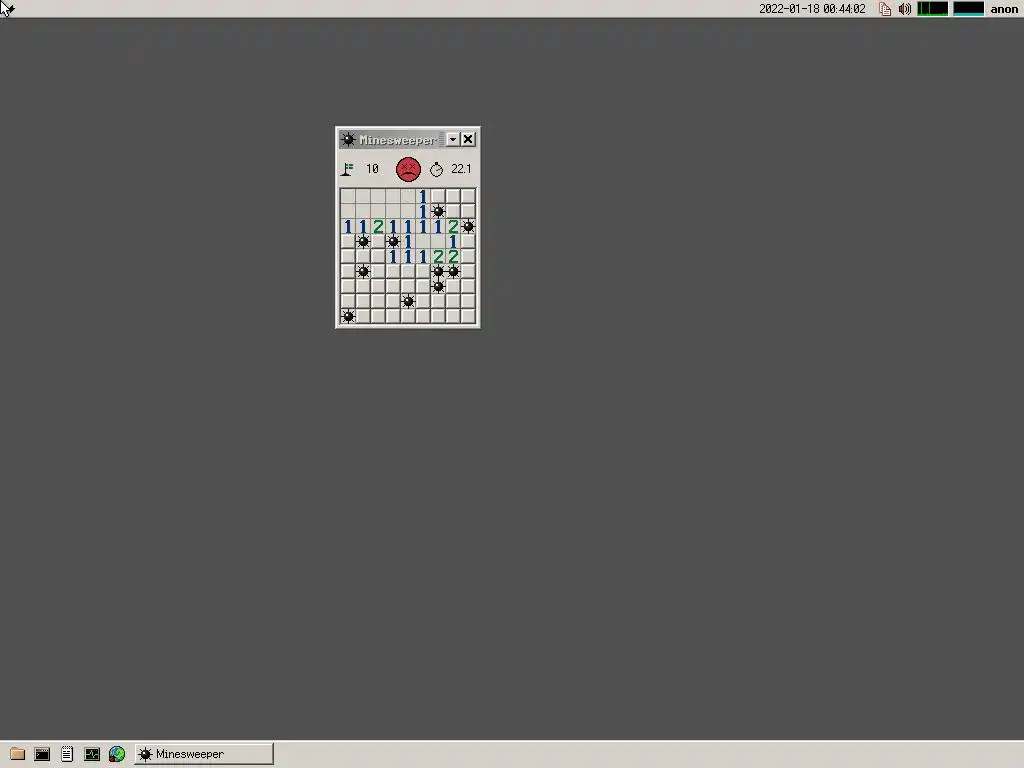The height and width of the screenshot is (768, 1024).
Task: Click the leftmost 1 in the long number row
Action: point(348,227)
